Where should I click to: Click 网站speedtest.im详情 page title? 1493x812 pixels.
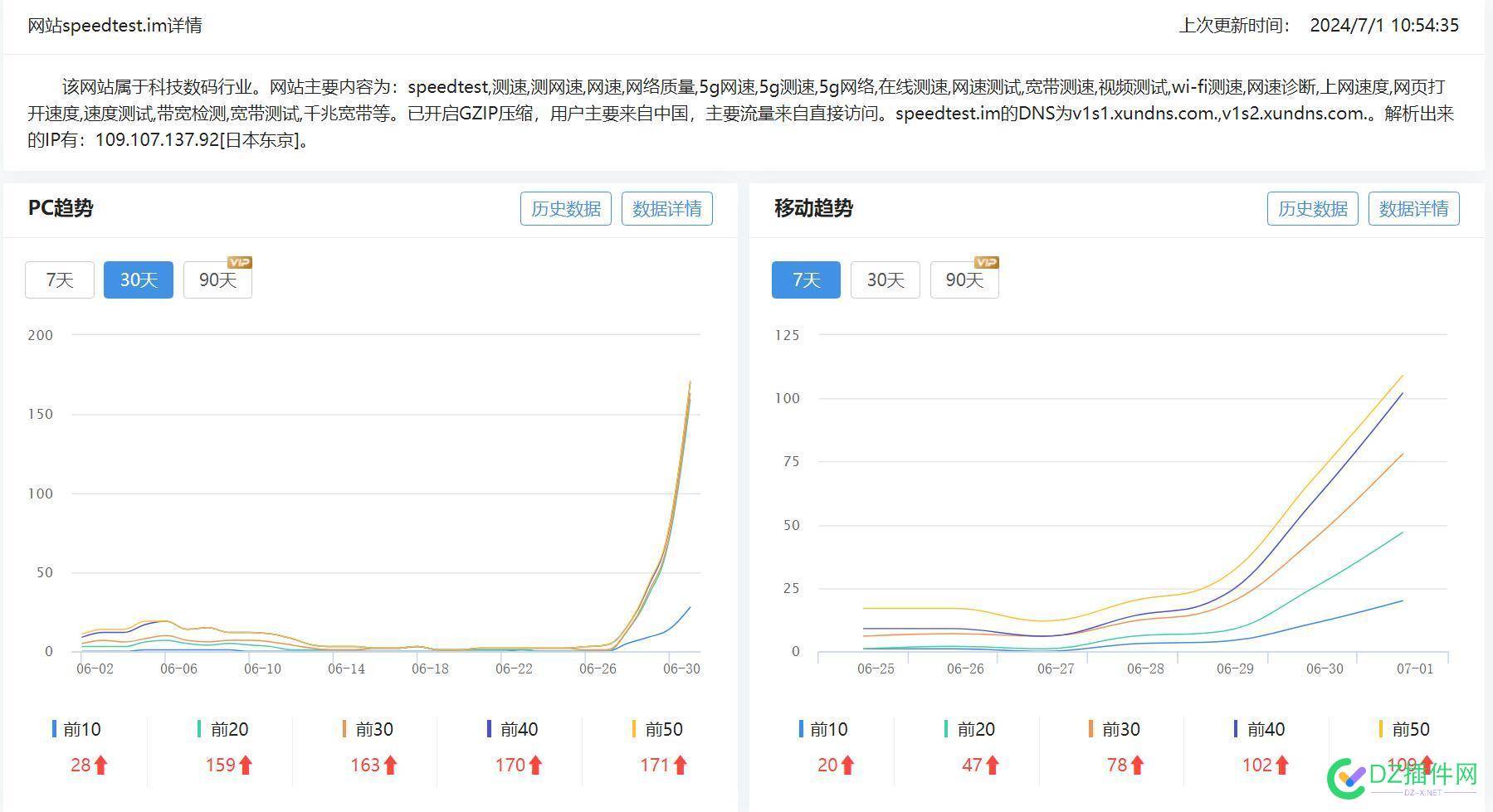(x=115, y=26)
